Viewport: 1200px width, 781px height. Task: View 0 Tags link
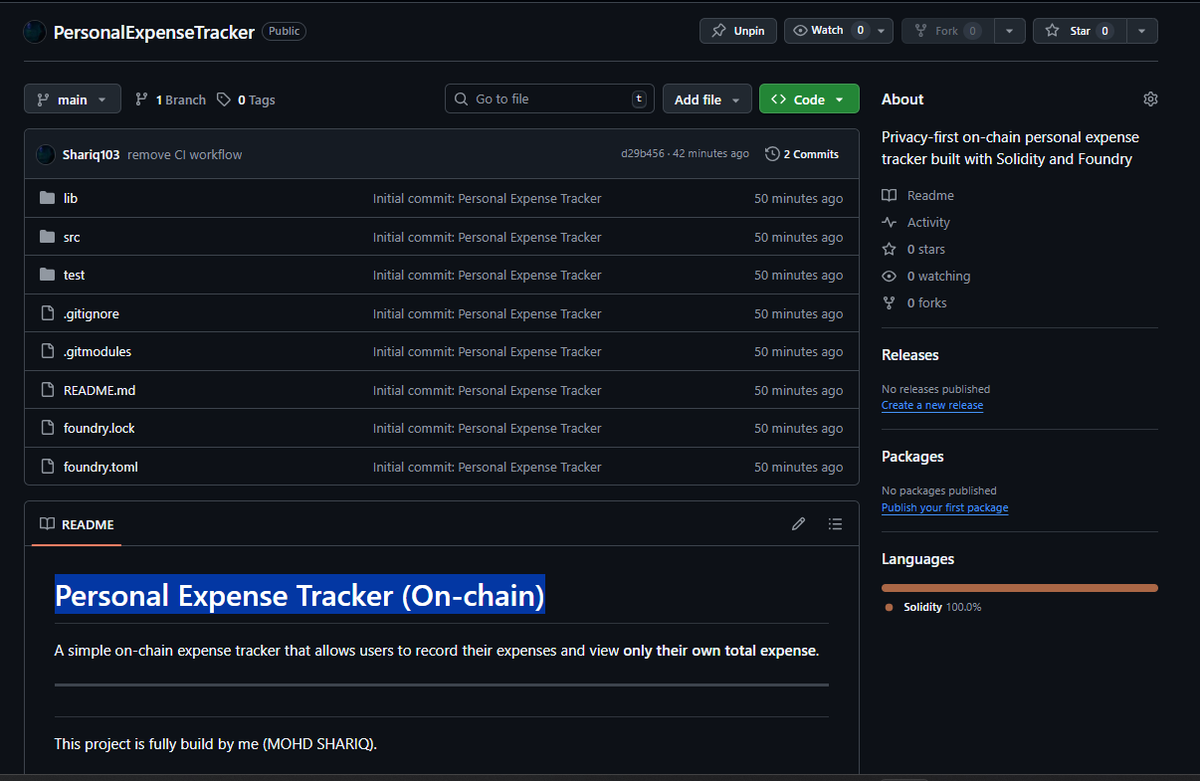[x=246, y=100]
